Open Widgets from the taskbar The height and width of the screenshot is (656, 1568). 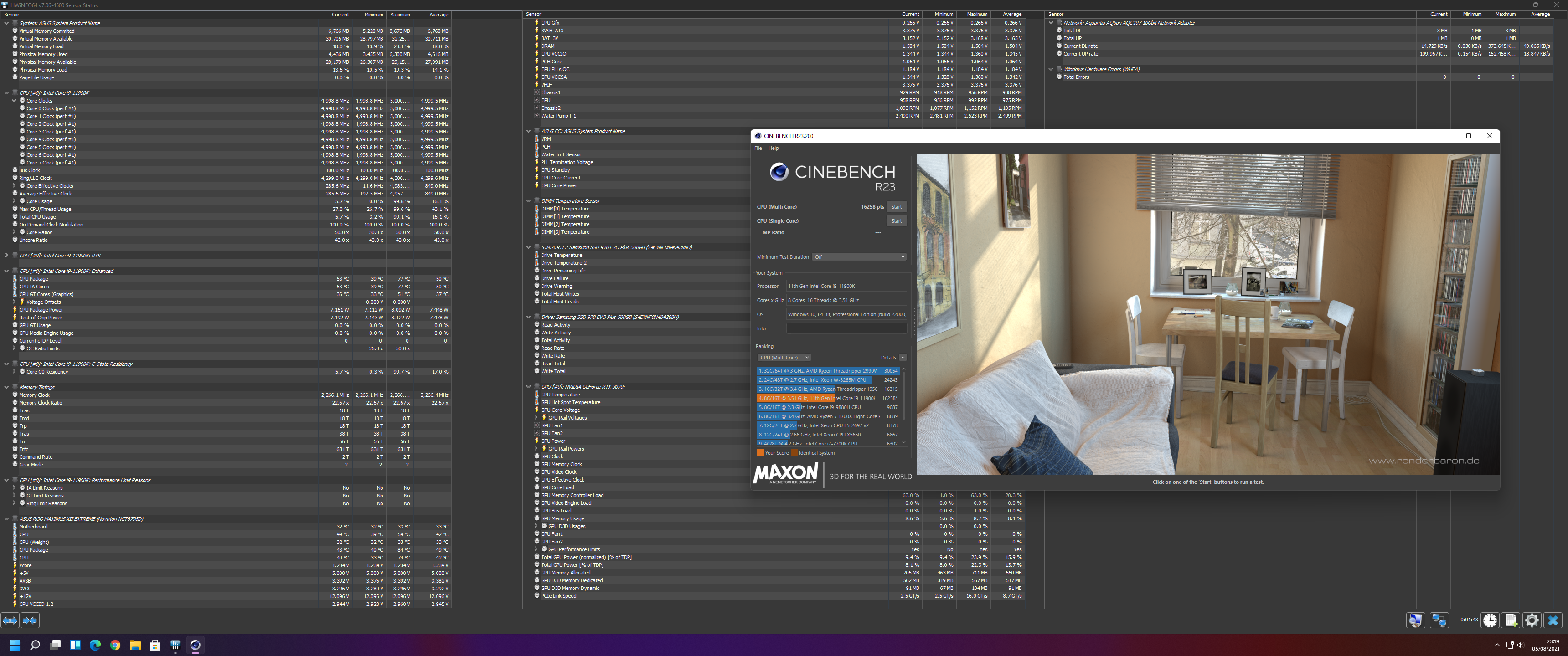pyautogui.click(x=75, y=645)
